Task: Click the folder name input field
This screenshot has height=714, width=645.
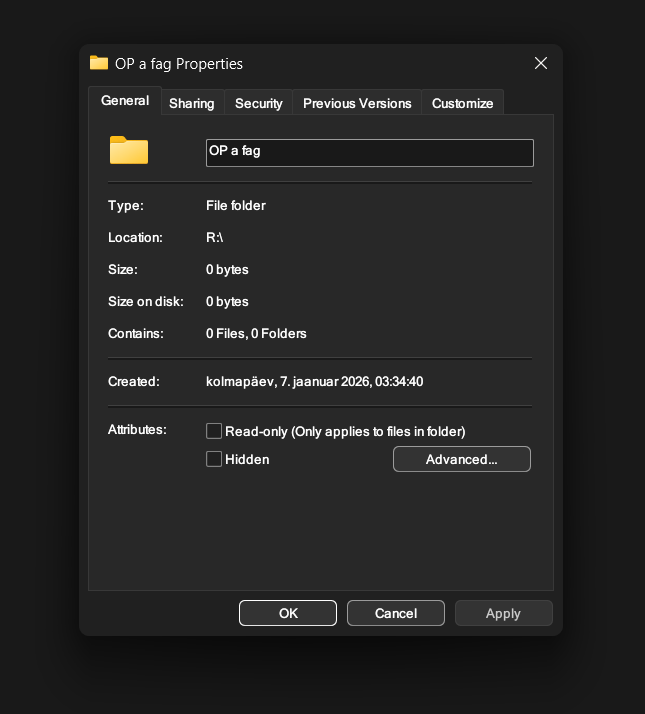Action: tap(370, 153)
